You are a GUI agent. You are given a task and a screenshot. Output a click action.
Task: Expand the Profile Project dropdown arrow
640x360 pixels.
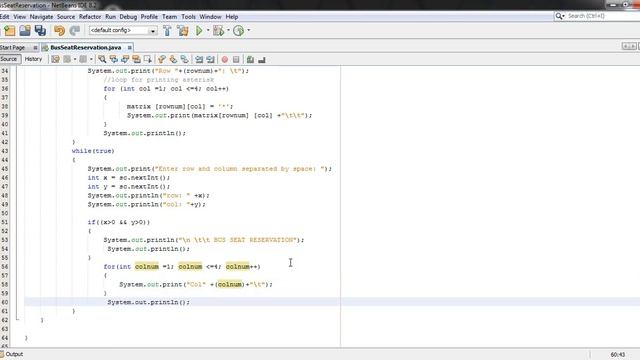[x=249, y=31]
